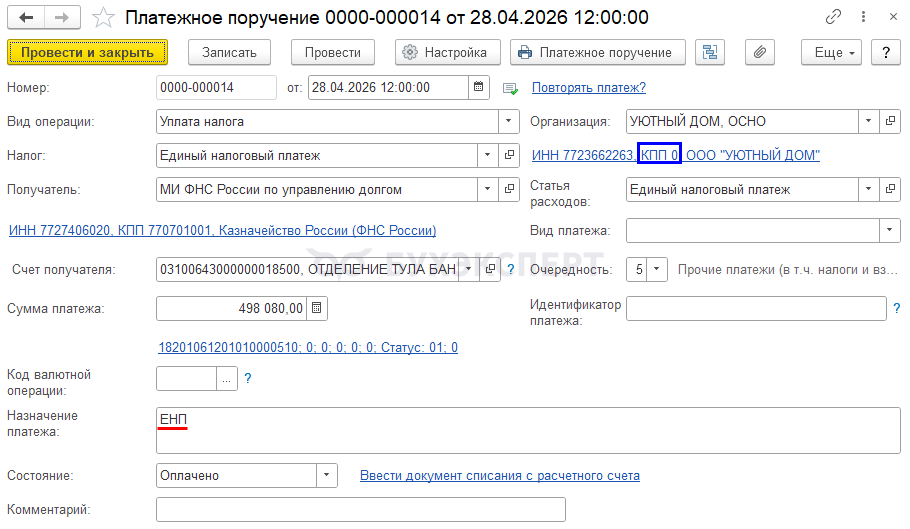Expand the Статья расходов dropdown
The image size is (910, 529).
pyautogui.click(x=869, y=190)
